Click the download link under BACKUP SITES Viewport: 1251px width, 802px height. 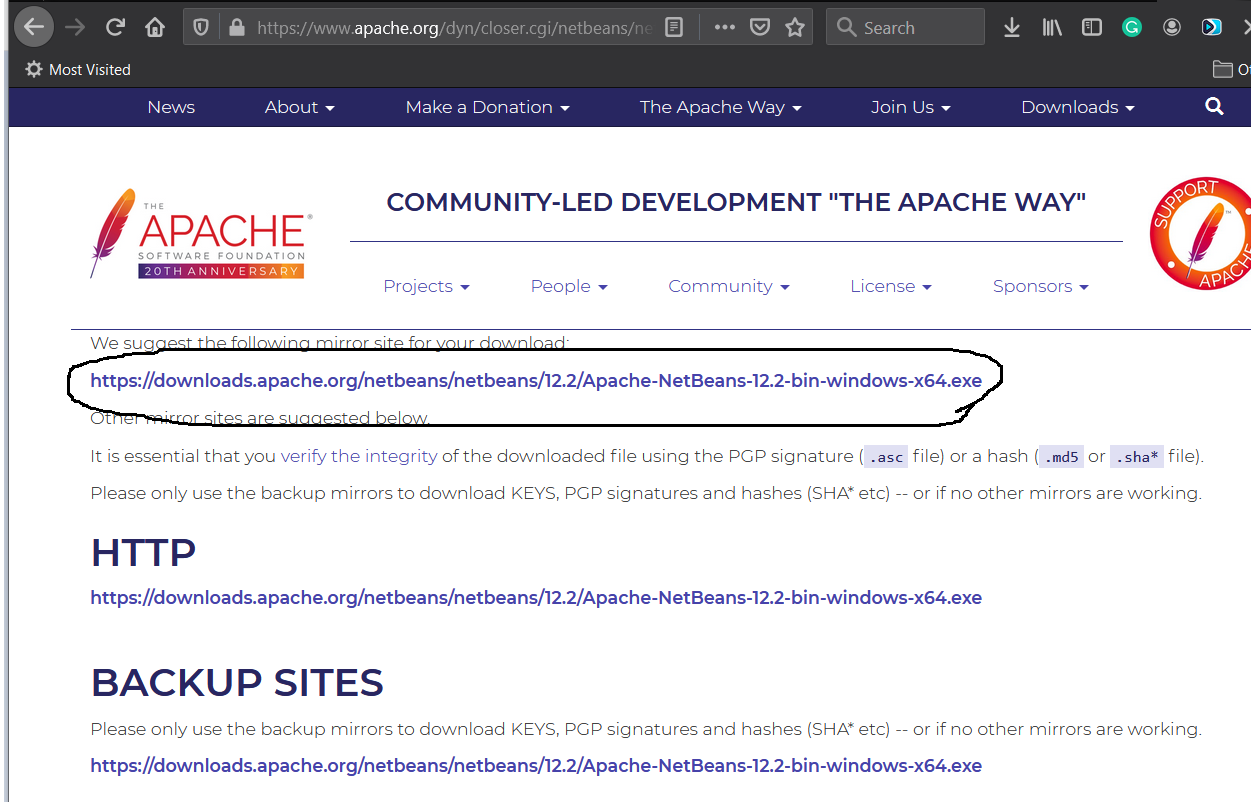point(536,766)
